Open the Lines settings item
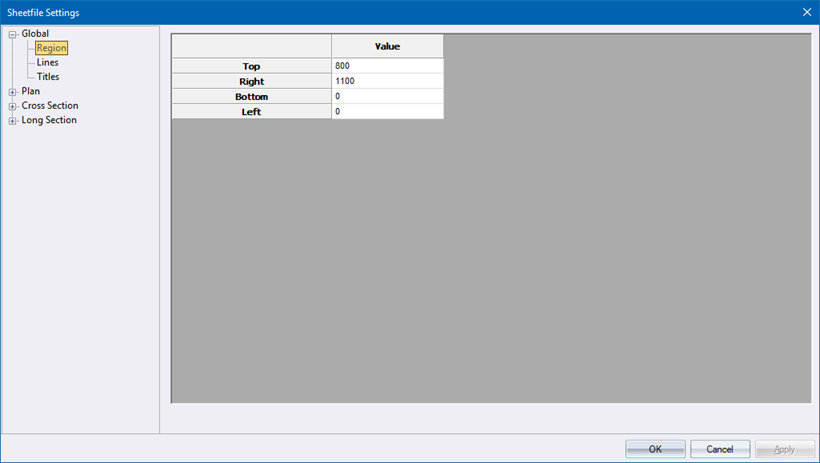The height and width of the screenshot is (463, 820). pos(48,62)
